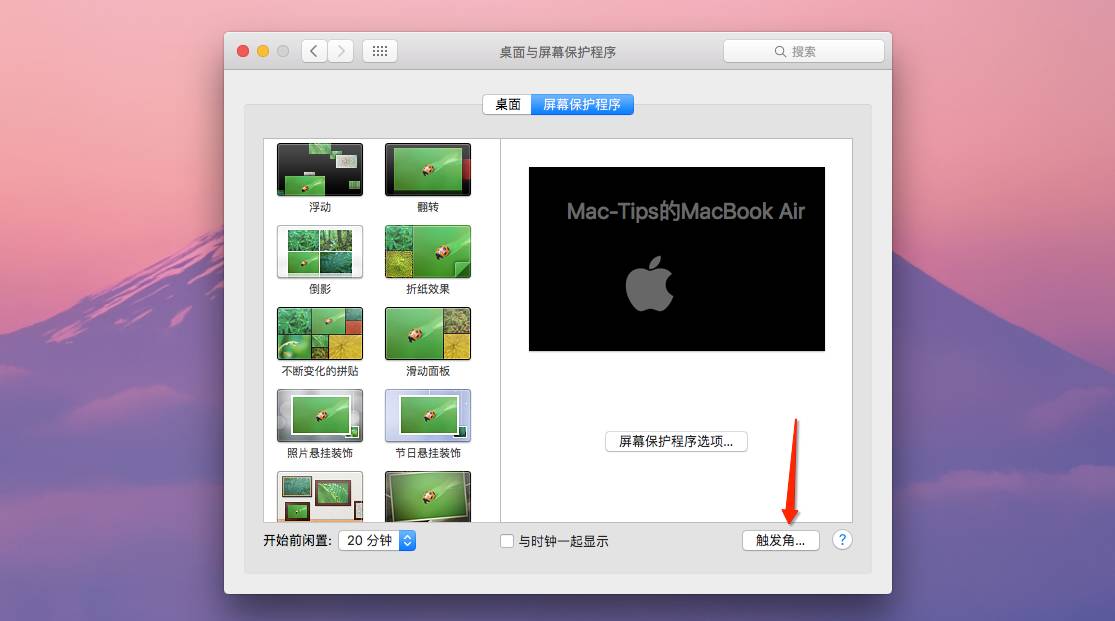Screen dimensions: 1115x621
Task: Choose the 折纸效果 screen saver
Action: (427, 251)
